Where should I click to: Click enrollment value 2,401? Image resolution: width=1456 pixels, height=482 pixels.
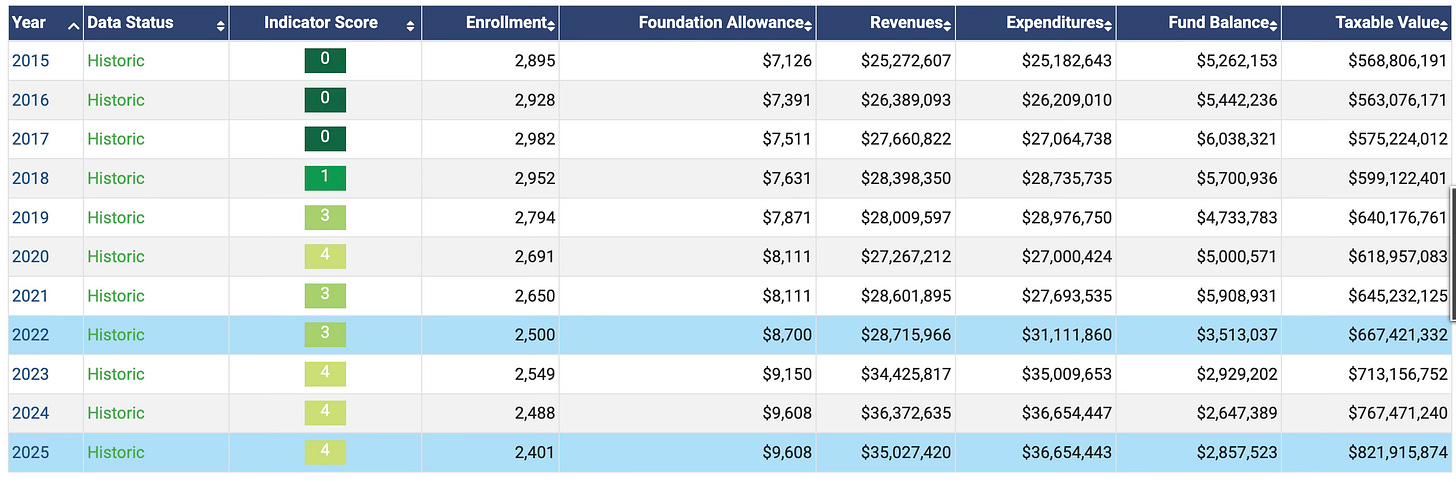tap(535, 452)
